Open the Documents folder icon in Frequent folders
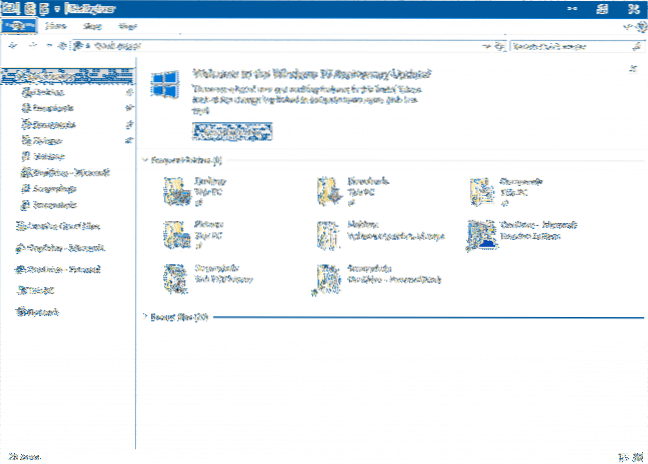The image size is (648, 464). pos(480,189)
